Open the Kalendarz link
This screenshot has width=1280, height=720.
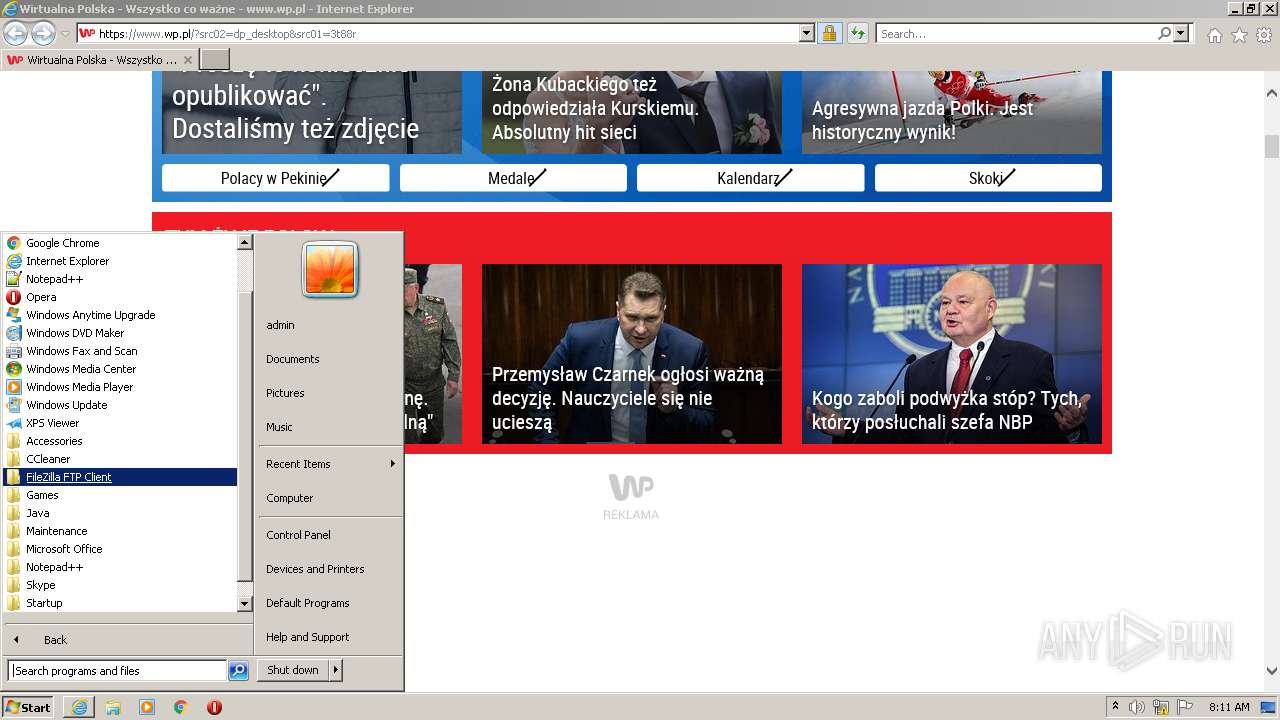750,178
